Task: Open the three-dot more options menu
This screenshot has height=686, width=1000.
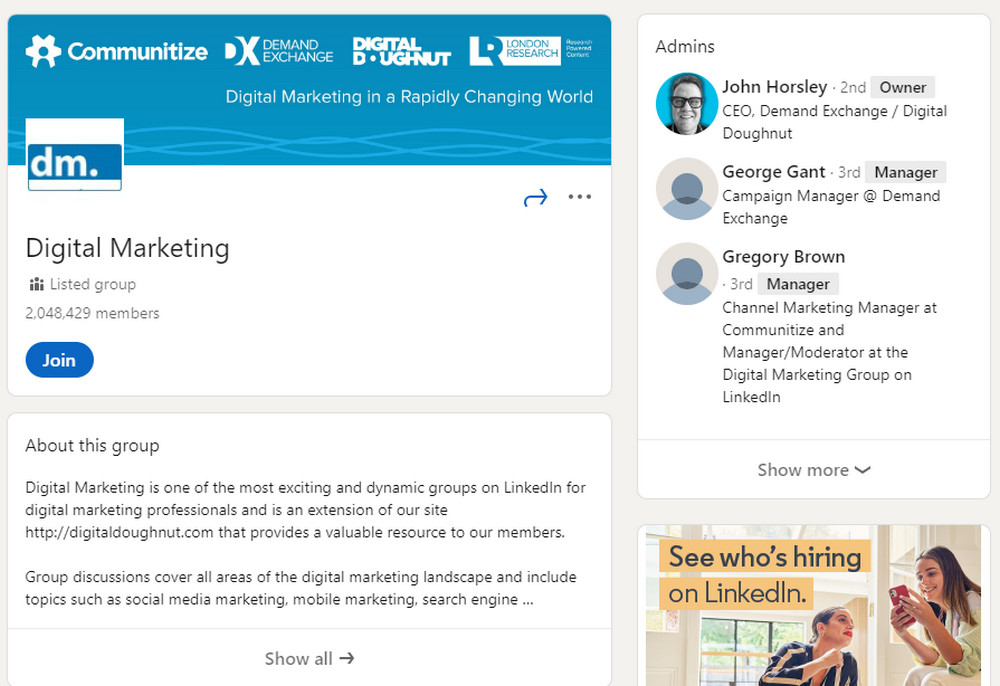Action: coord(580,197)
